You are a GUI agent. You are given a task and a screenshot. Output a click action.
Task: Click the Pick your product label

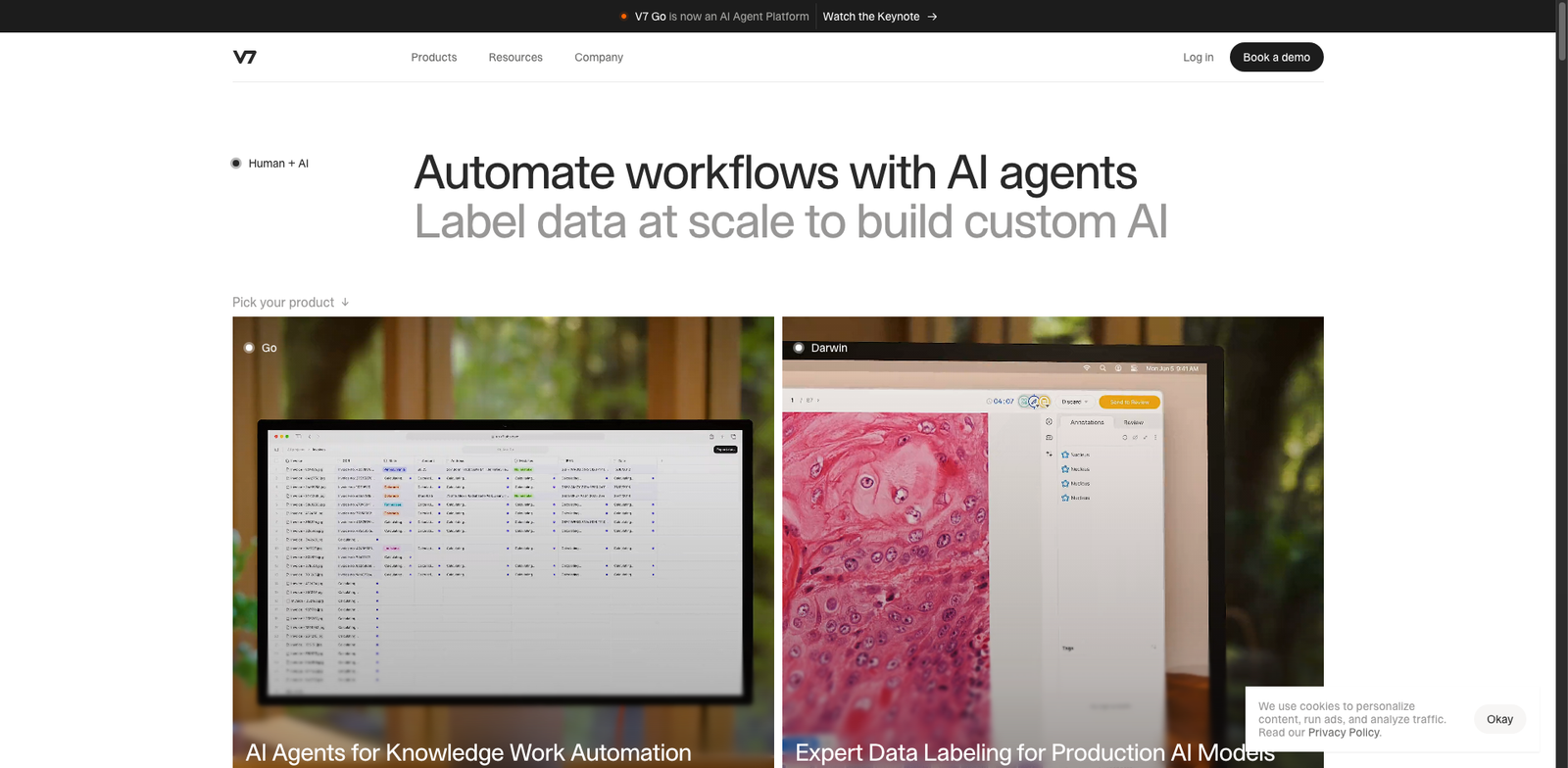click(x=283, y=303)
